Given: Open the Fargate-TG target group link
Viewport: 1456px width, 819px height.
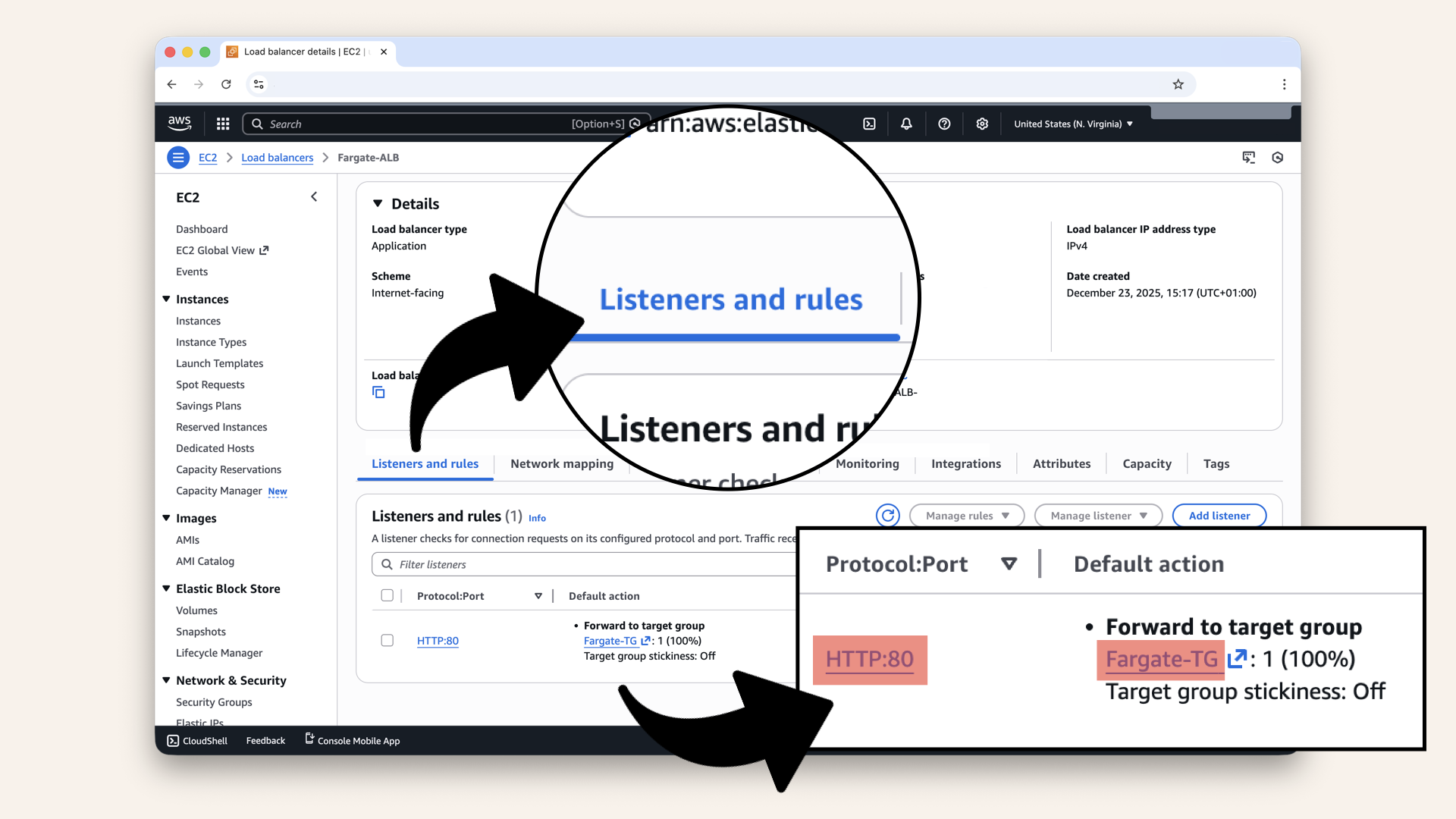Looking at the screenshot, I should 611,641.
